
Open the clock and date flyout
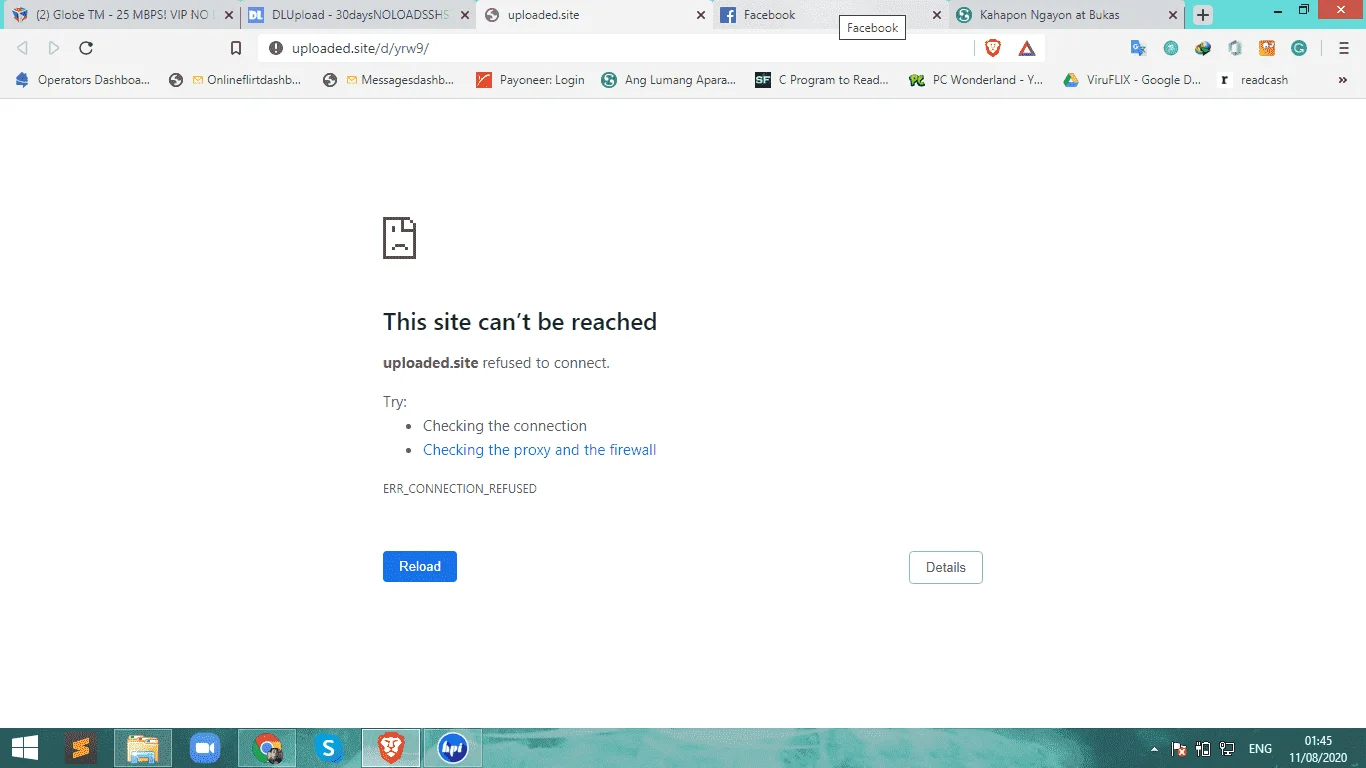(1317, 749)
